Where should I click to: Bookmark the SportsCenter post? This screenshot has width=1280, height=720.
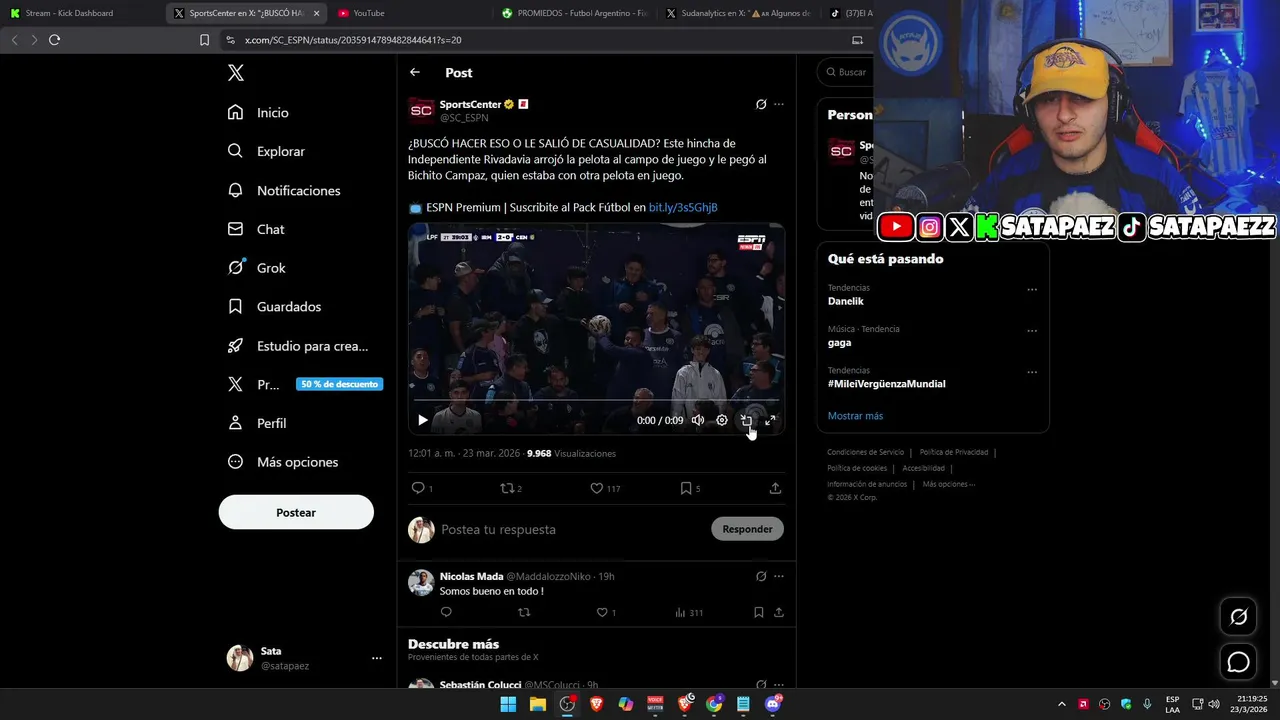pos(686,488)
